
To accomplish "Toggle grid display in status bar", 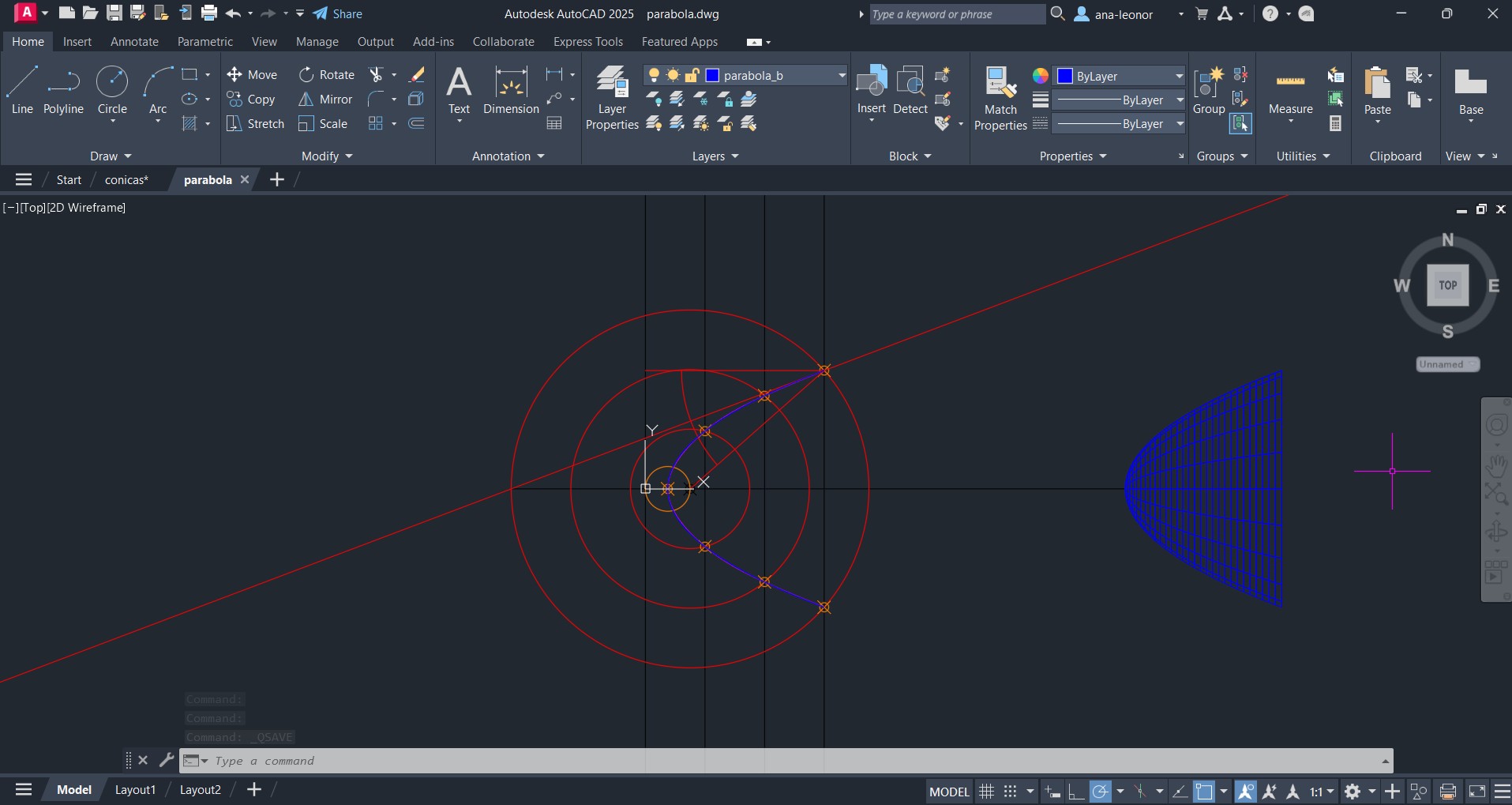I will (x=986, y=791).
